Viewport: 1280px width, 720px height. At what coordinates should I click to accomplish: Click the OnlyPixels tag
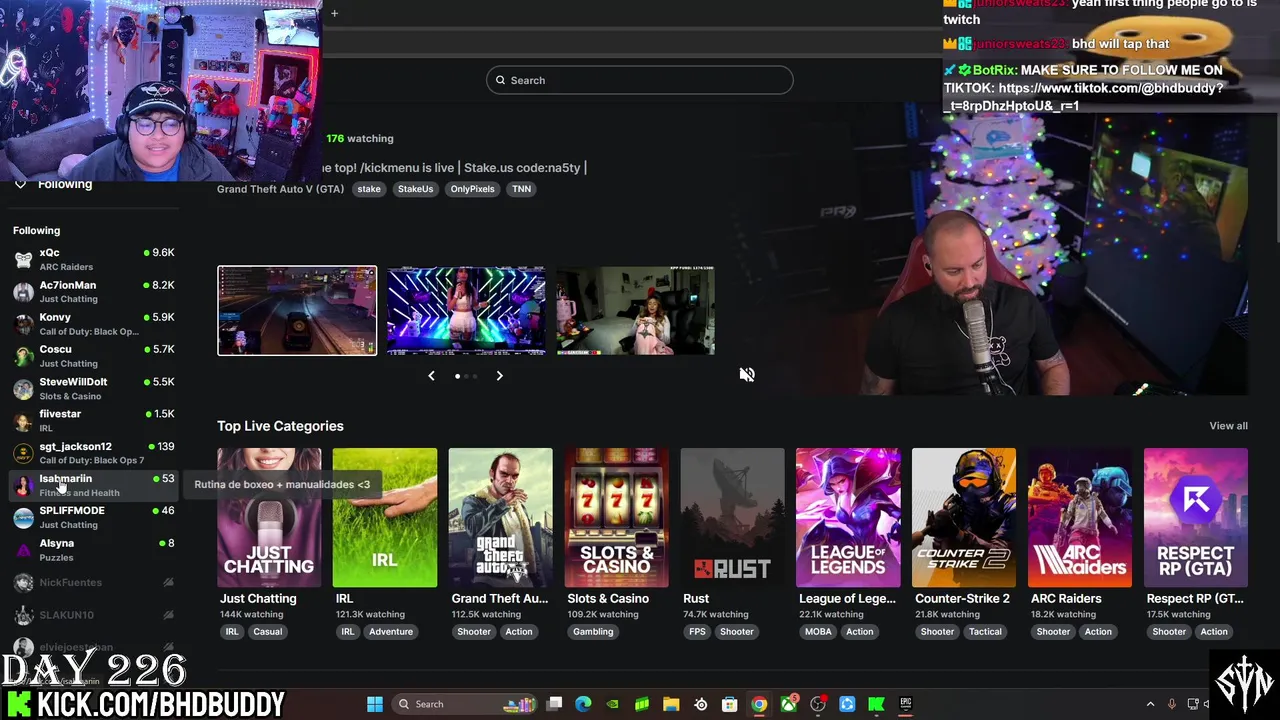point(472,189)
